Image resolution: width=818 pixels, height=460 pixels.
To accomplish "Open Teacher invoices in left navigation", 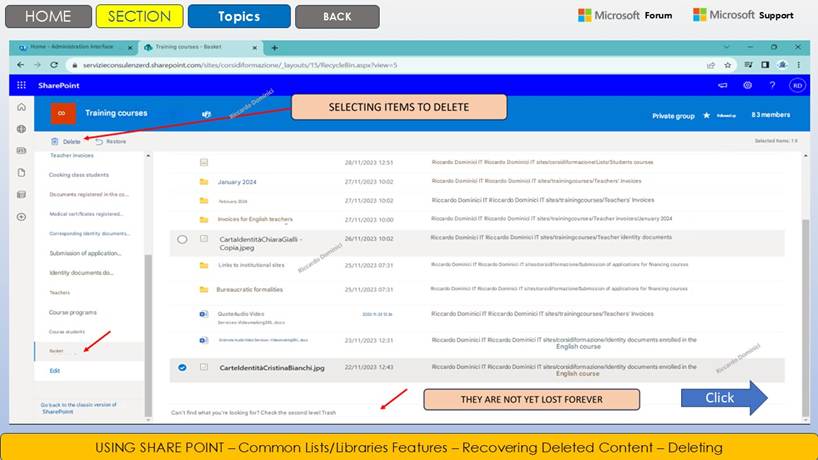I will pos(71,155).
